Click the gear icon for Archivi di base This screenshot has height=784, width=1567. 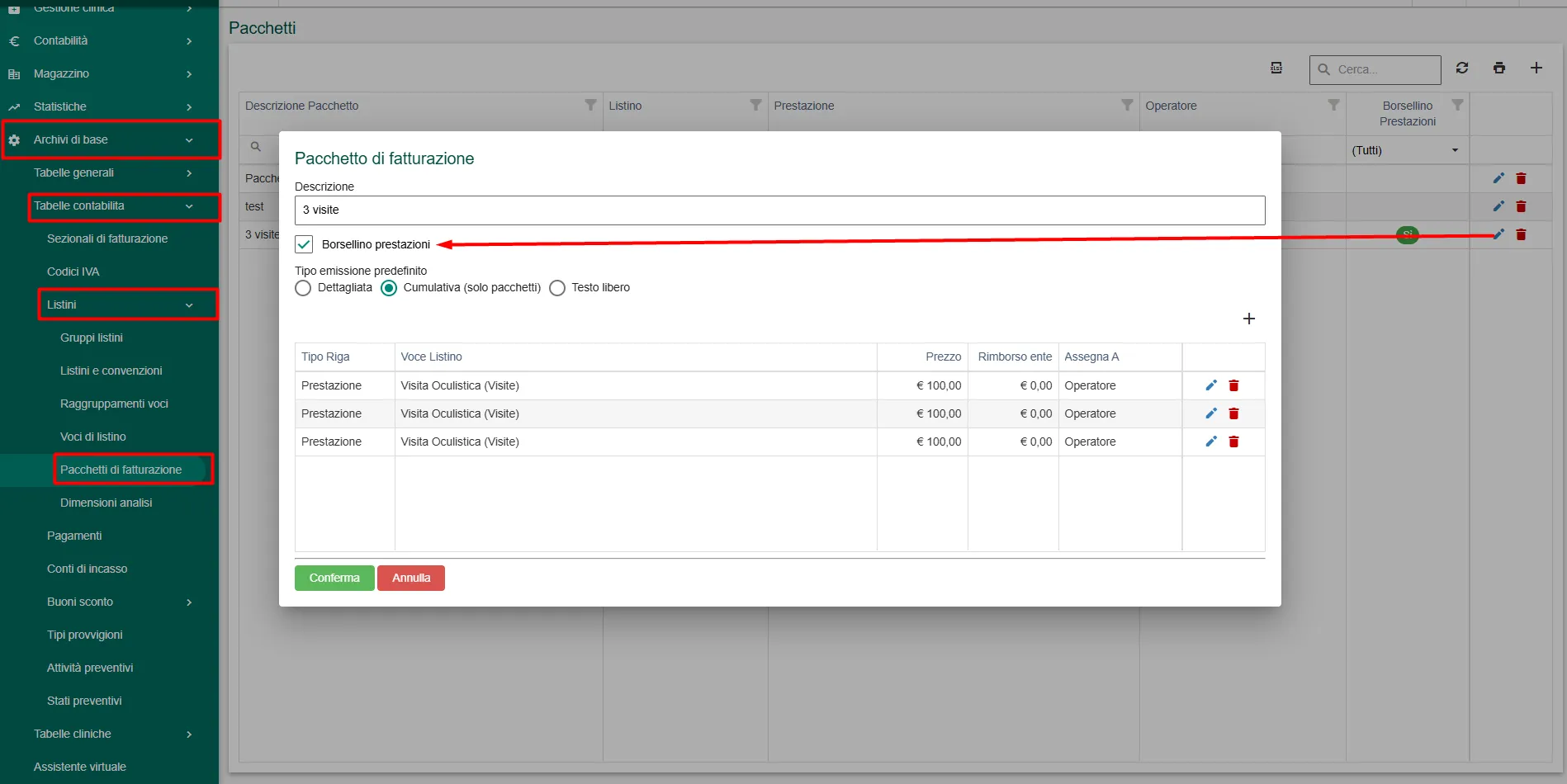14,139
